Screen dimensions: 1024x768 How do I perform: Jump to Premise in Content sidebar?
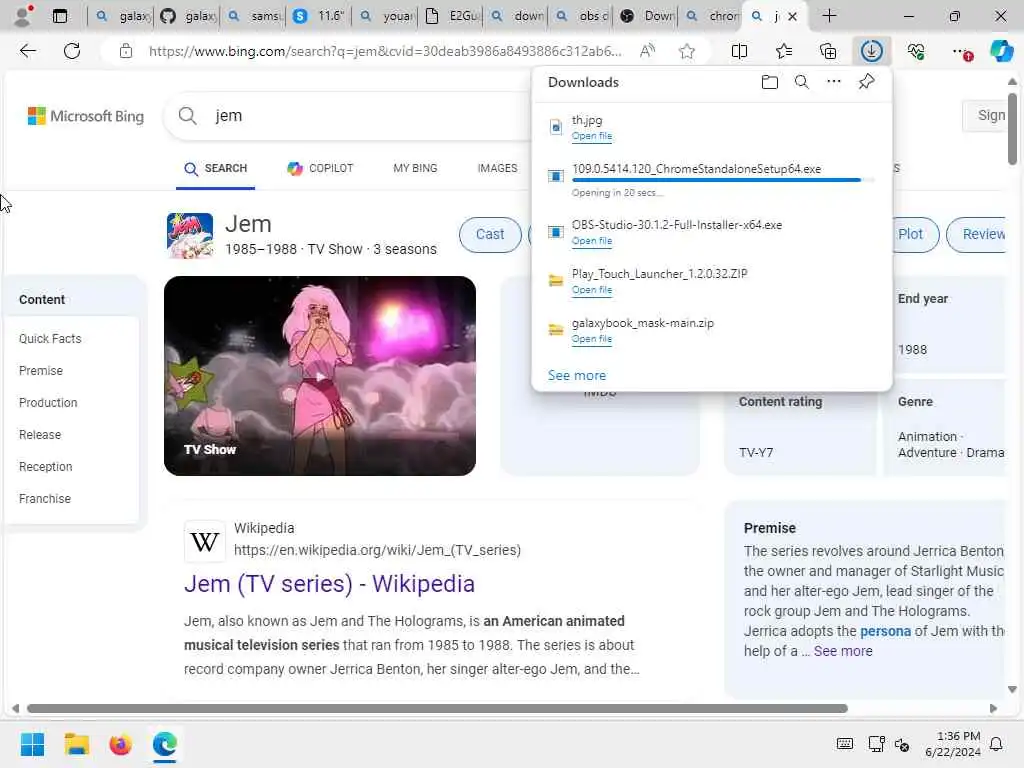(x=40, y=371)
